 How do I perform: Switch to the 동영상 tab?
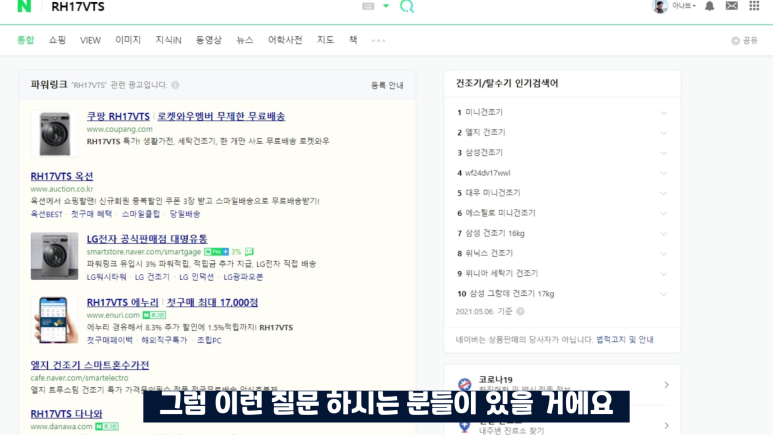coord(209,40)
